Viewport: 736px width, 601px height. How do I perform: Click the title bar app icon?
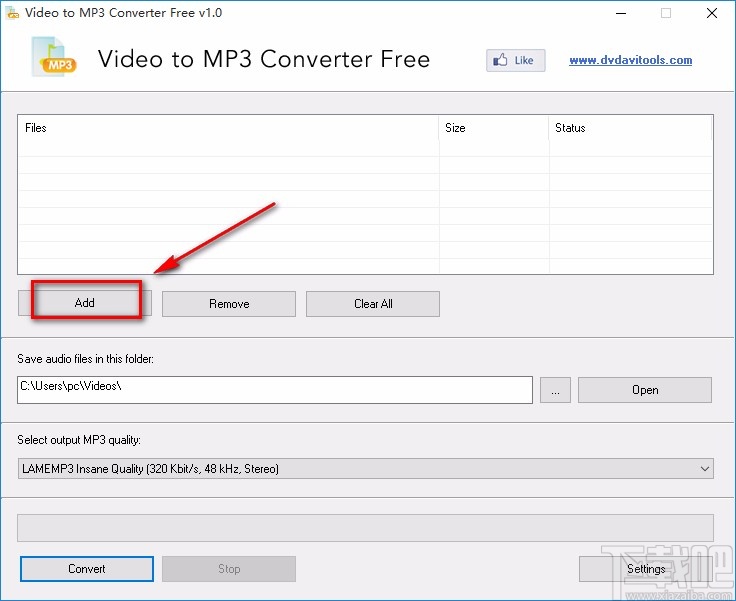(x=12, y=13)
